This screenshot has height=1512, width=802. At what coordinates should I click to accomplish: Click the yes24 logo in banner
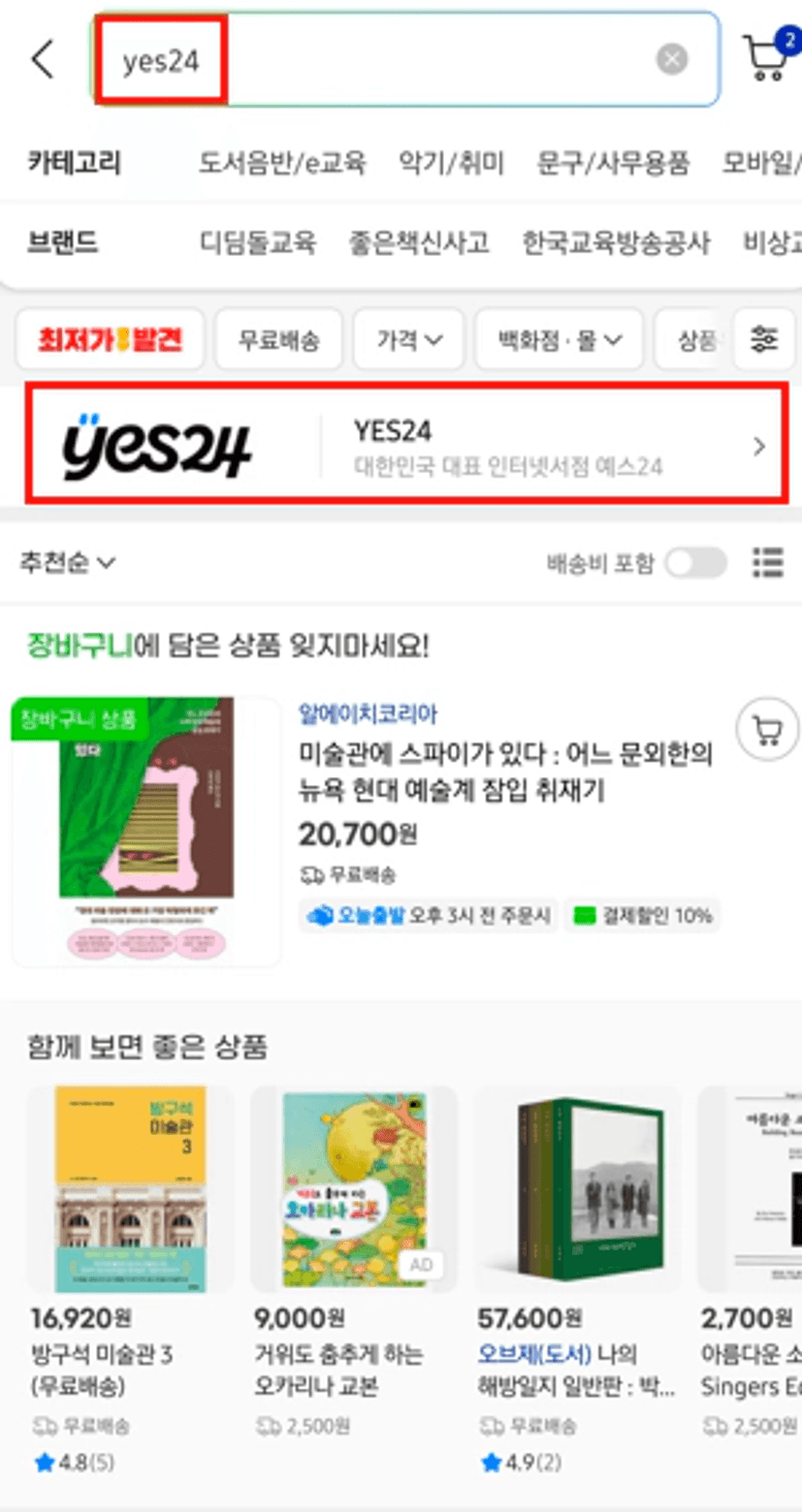[156, 447]
